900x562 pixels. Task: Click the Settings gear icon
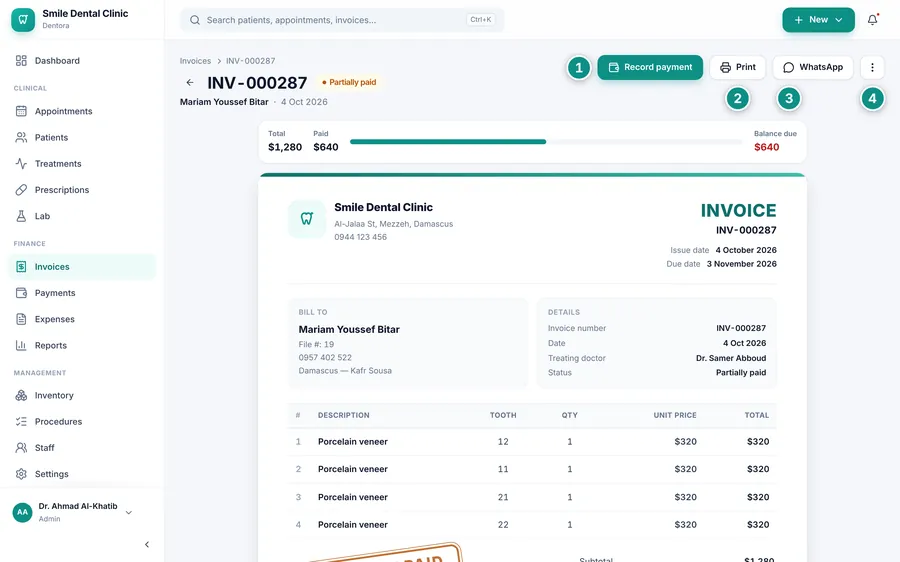(x=21, y=474)
